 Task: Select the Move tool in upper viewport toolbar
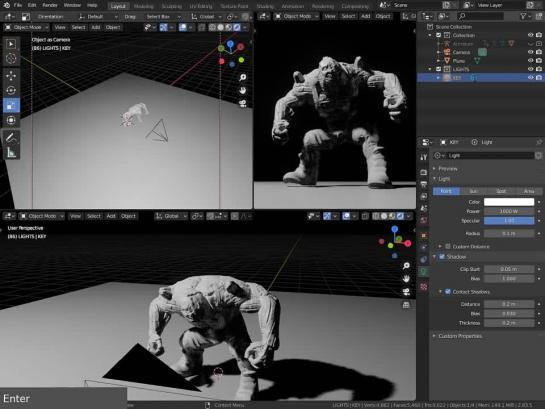coord(11,75)
